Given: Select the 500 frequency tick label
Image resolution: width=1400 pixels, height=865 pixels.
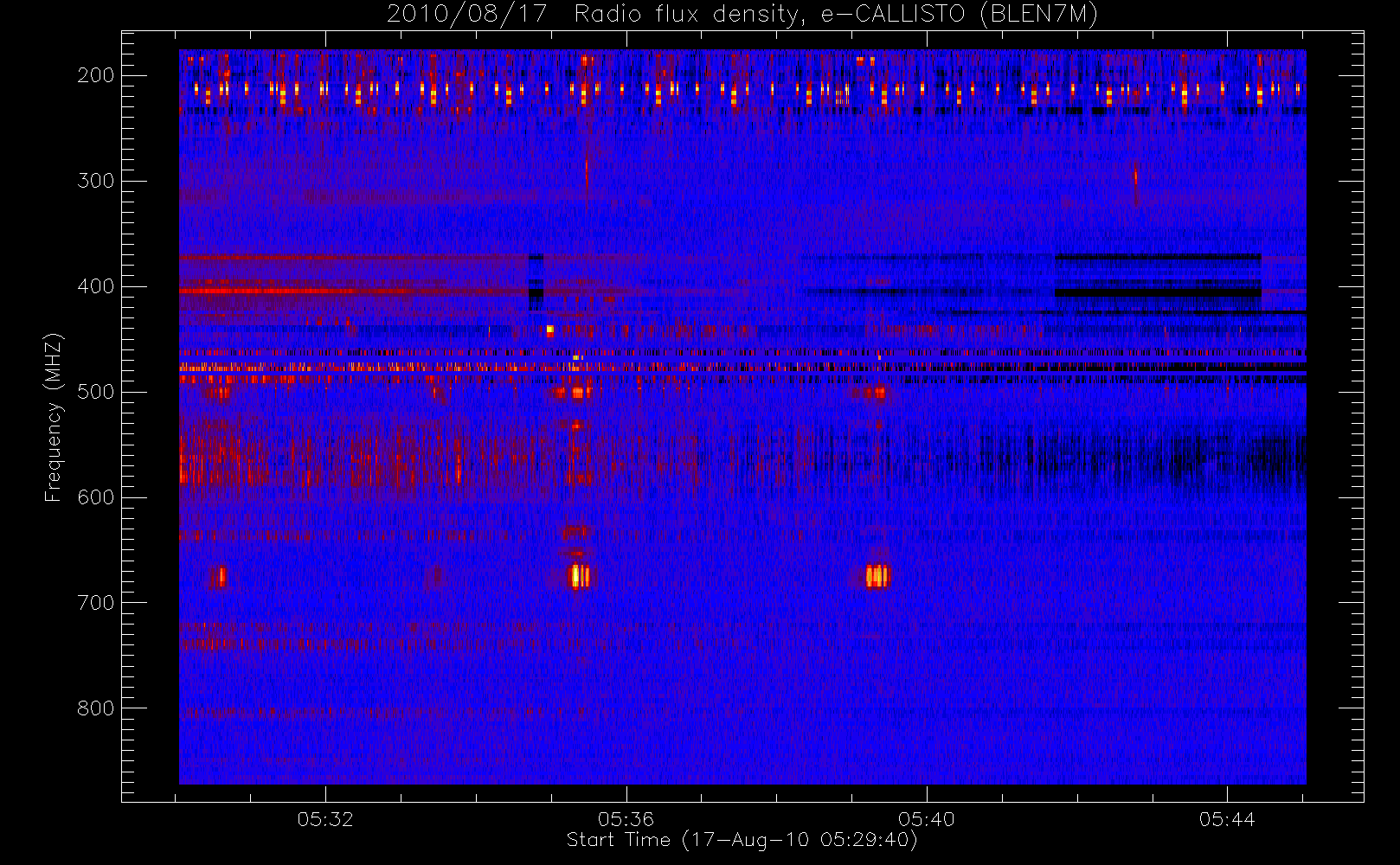Looking at the screenshot, I should 96,392.
